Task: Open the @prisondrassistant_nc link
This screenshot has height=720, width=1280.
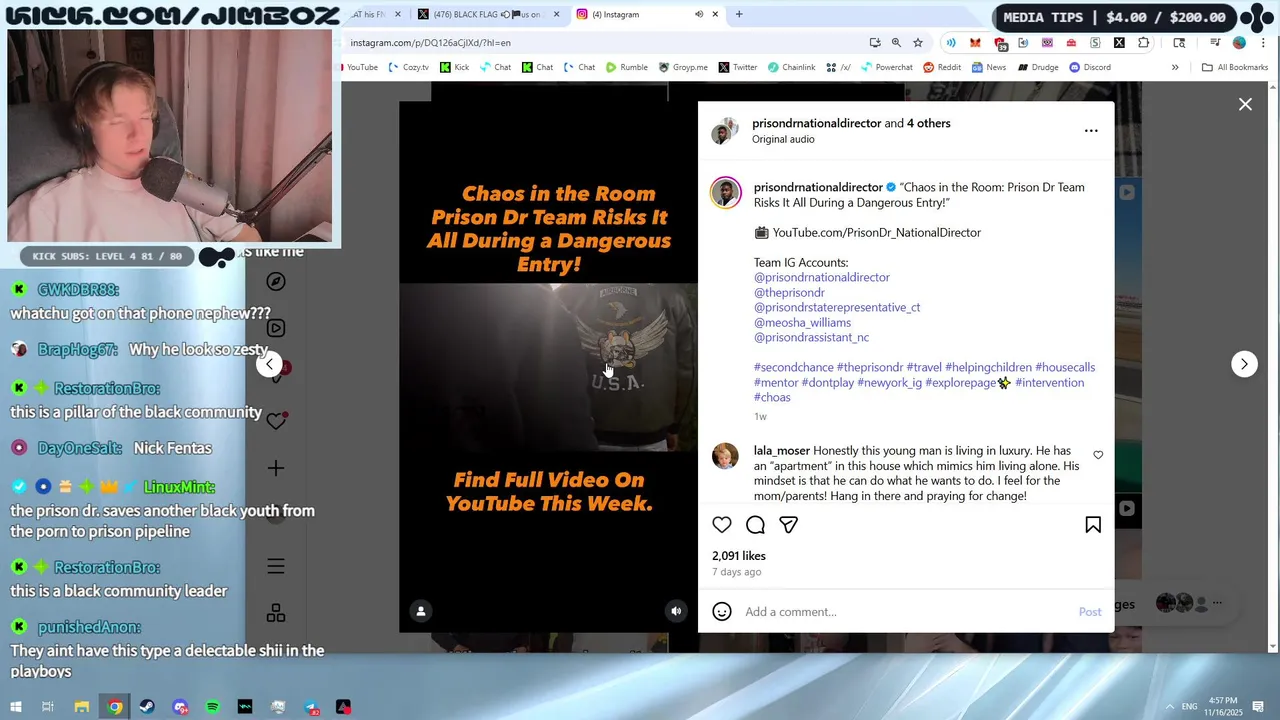Action: pos(811,337)
